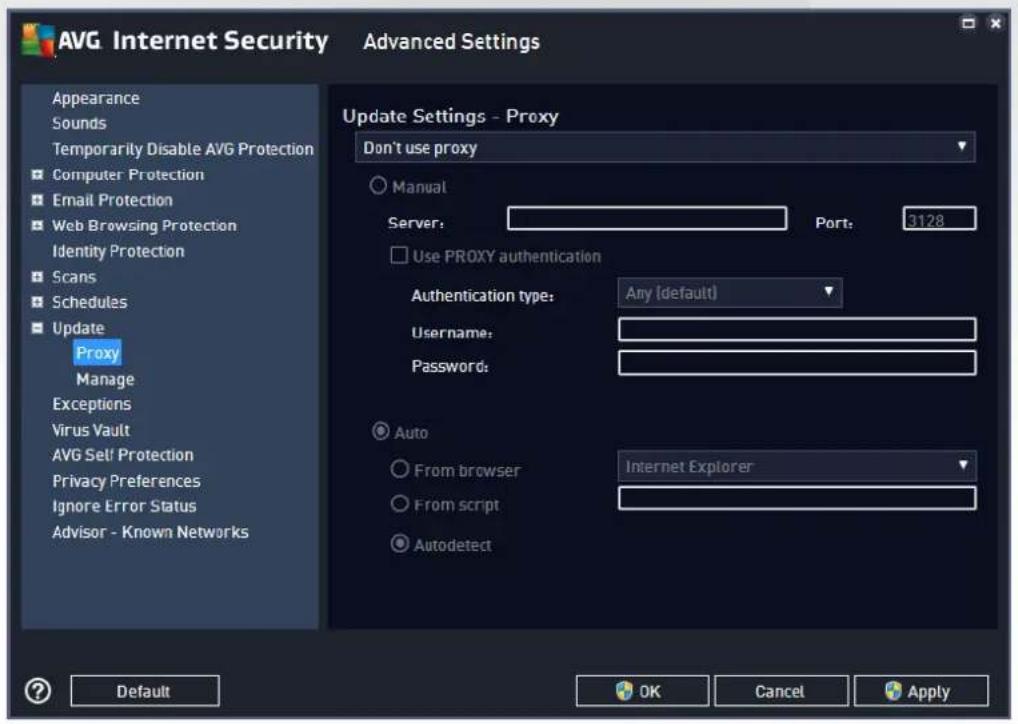Select the Proxy item under Update
The width and height of the screenshot is (1018, 724).
(97, 353)
